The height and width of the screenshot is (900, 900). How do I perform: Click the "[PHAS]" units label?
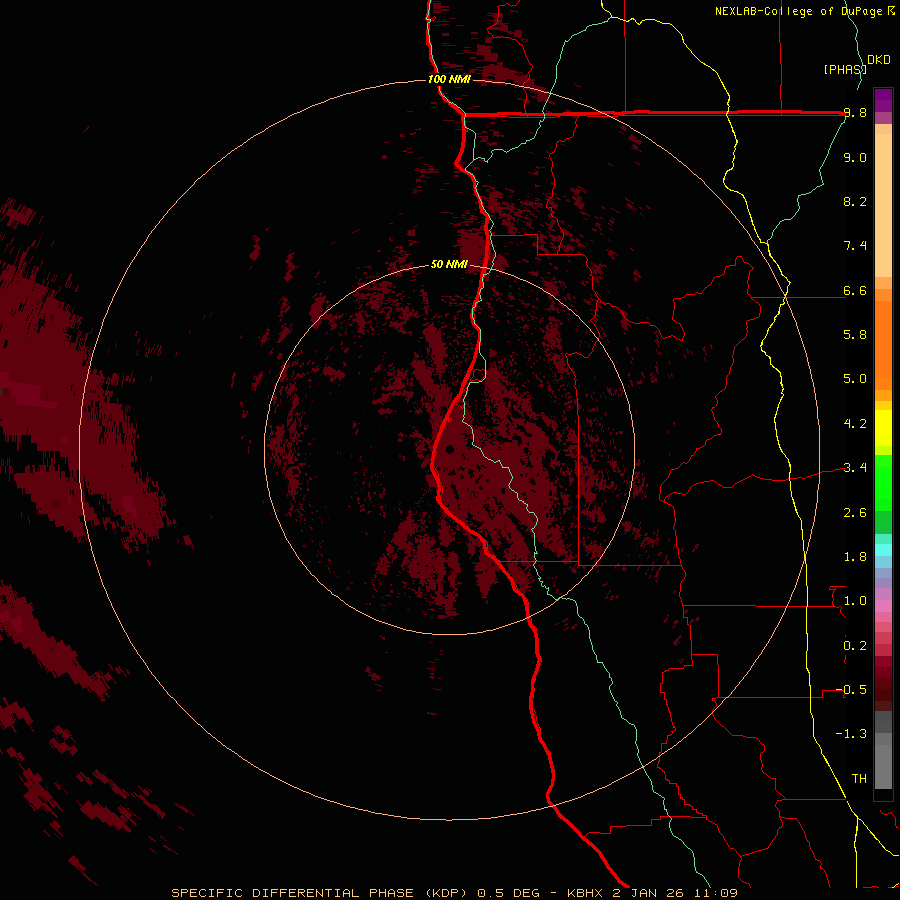pyautogui.click(x=845, y=69)
